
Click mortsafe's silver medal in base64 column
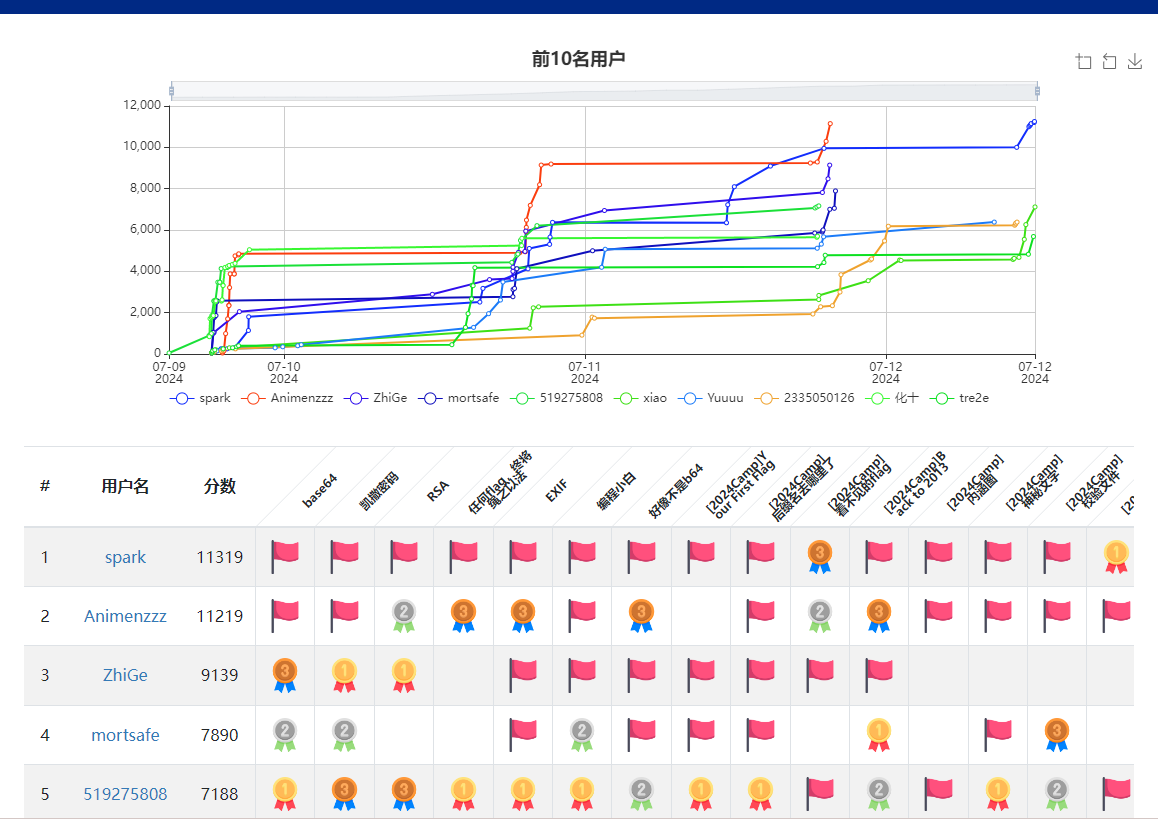tap(285, 735)
